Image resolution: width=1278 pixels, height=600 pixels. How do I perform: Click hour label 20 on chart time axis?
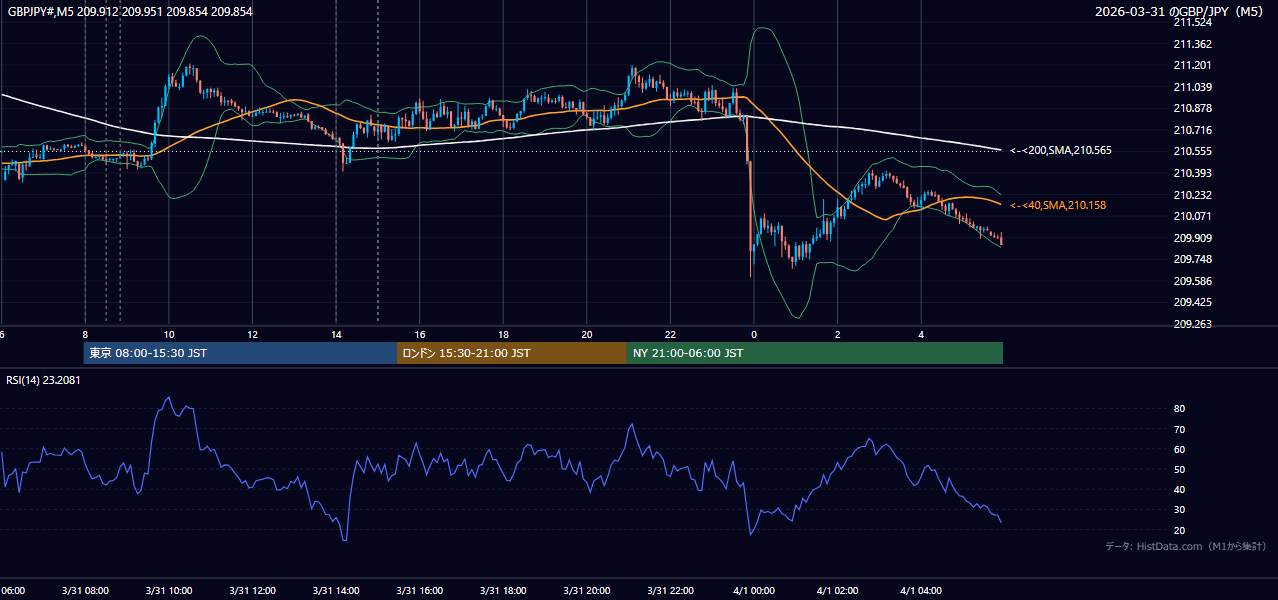coord(587,335)
